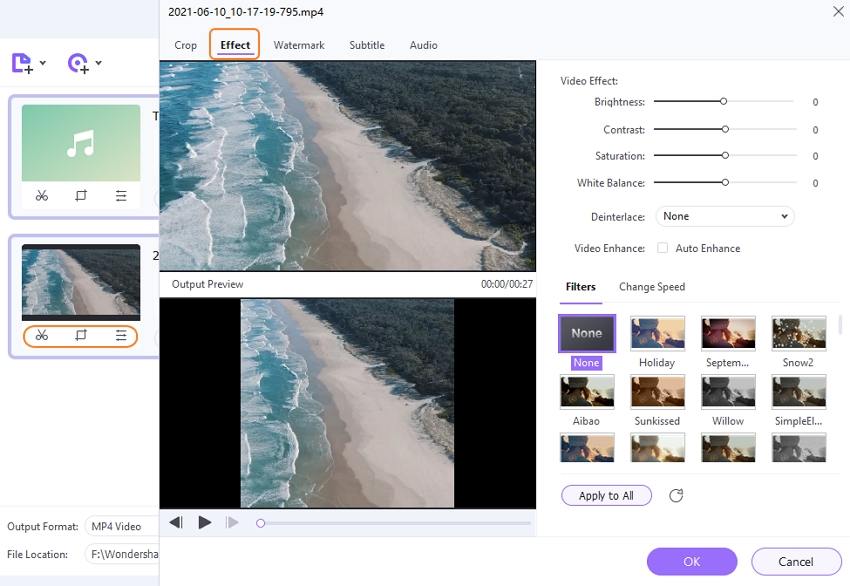Expand the Load DVD dropdown arrow
850x586 pixels.
tap(98, 63)
